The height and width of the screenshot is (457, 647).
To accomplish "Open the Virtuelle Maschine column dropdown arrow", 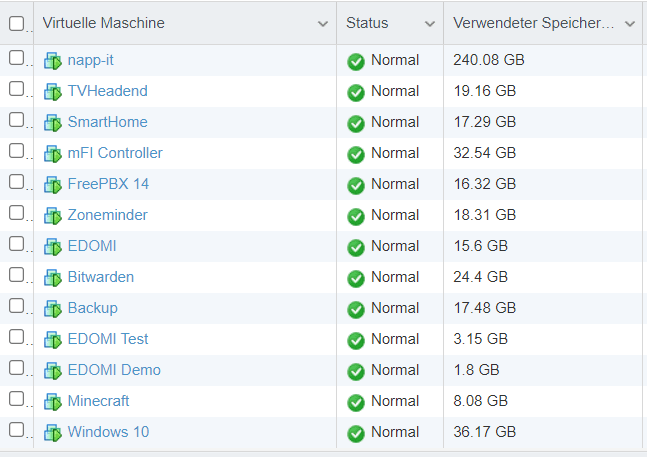I will (x=322, y=23).
